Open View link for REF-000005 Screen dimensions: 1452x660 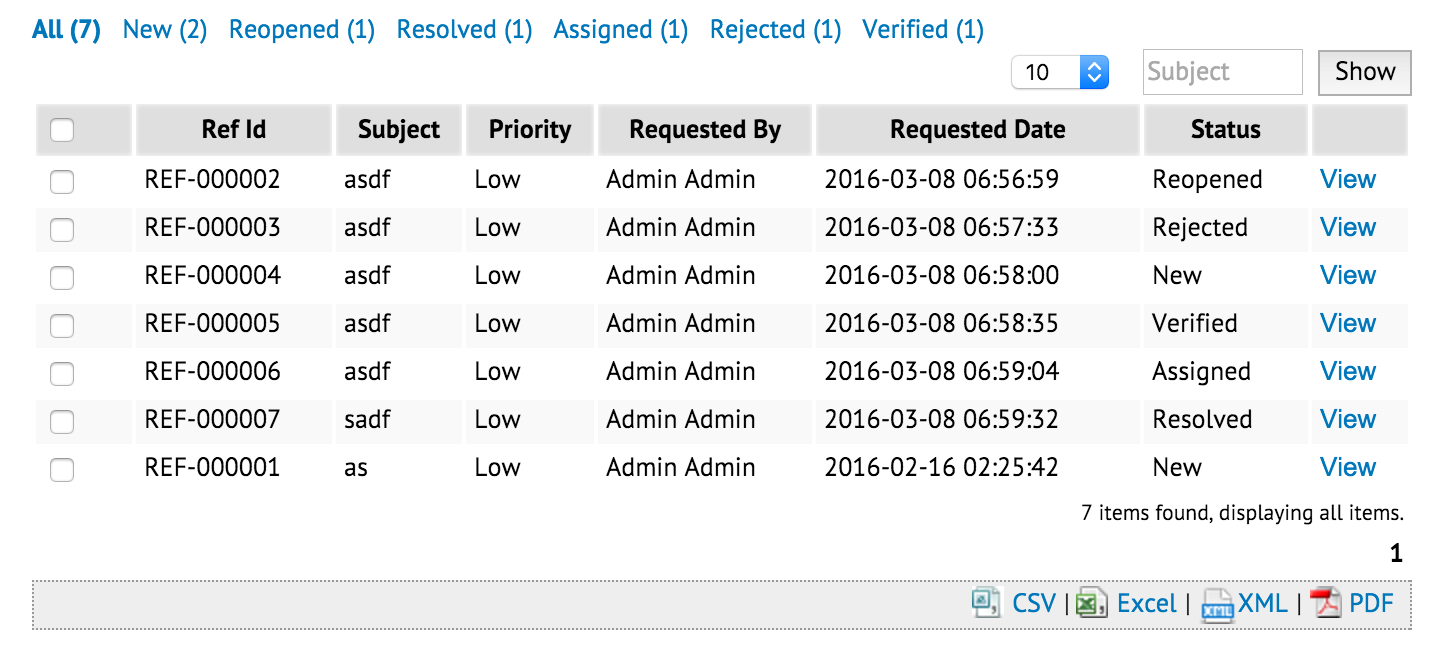(x=1347, y=324)
